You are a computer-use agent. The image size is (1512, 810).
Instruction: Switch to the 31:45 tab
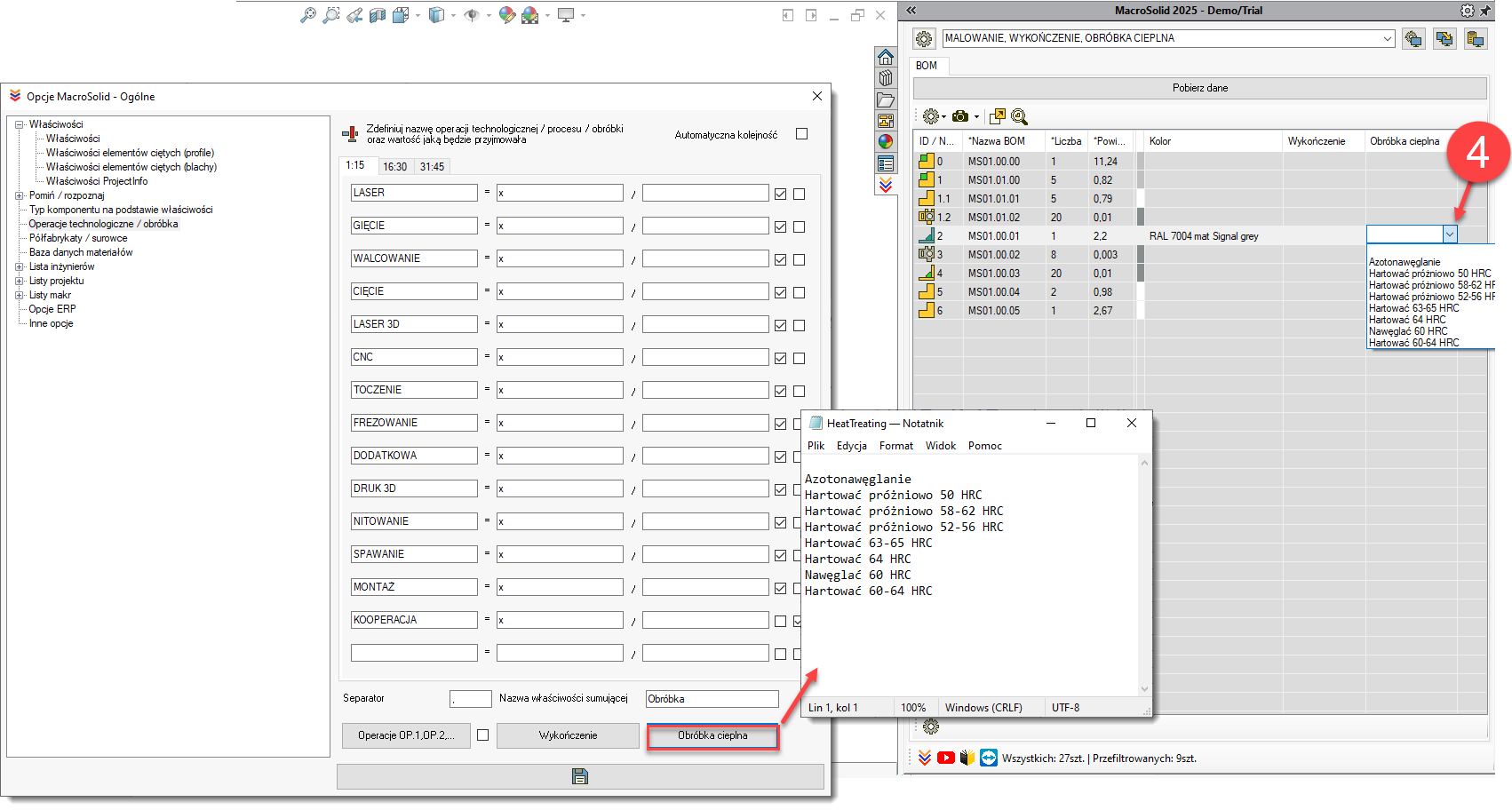[432, 166]
